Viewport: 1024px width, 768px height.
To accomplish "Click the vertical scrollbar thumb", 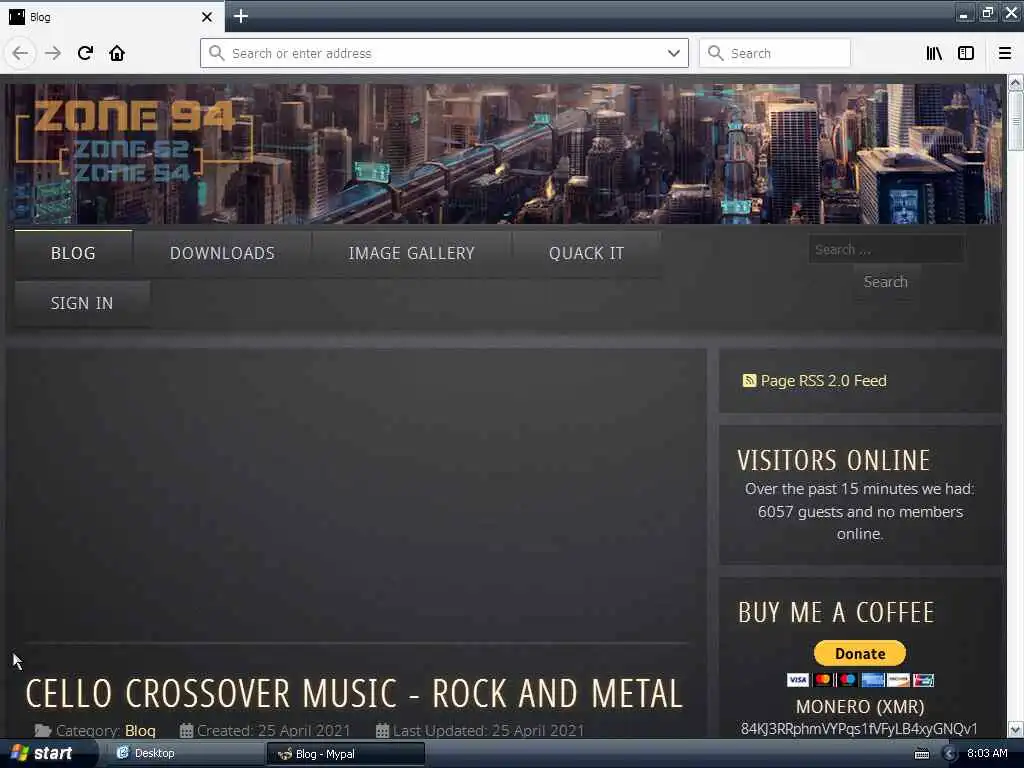I will pos(1016,121).
